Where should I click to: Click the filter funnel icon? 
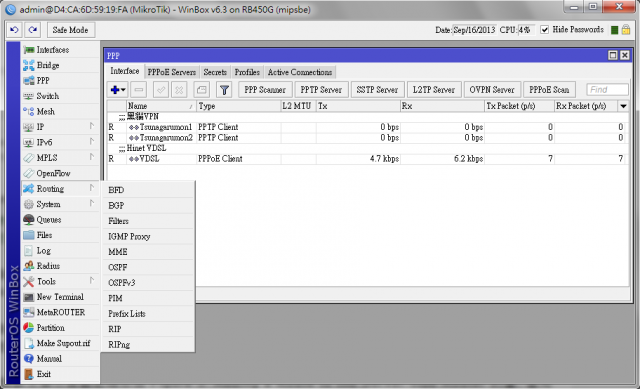pos(224,90)
